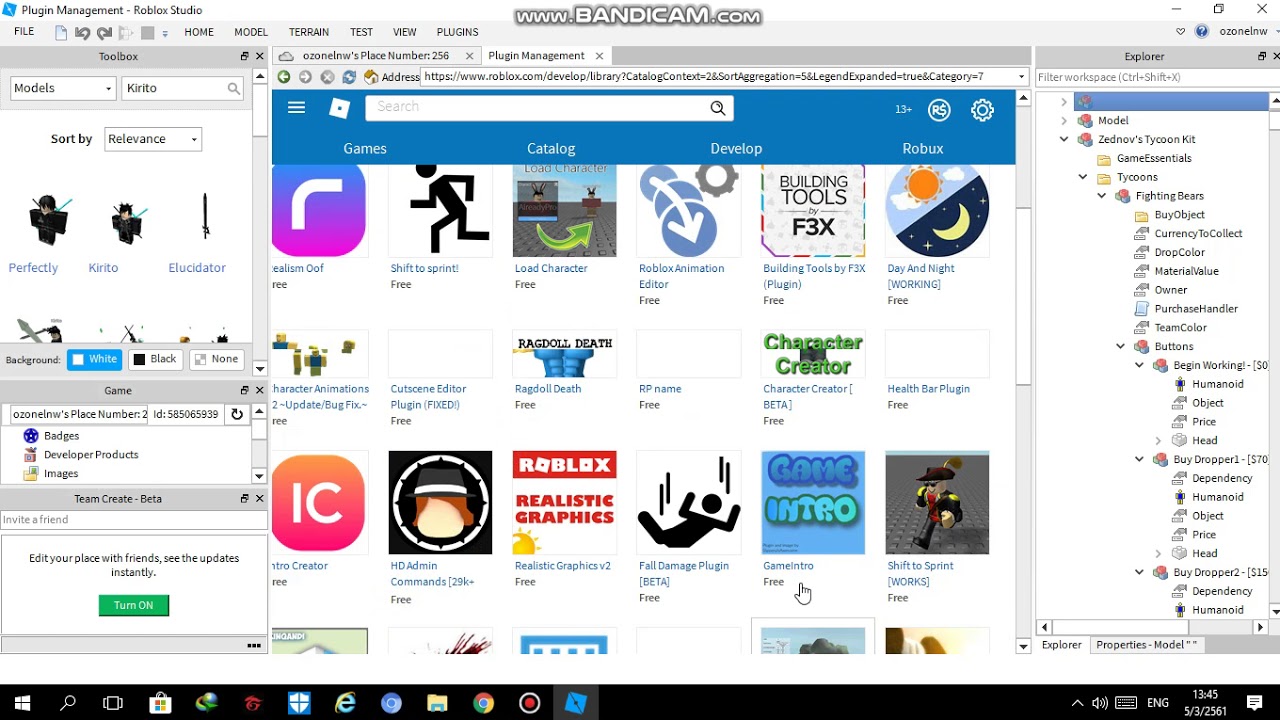Click the browser Home icon
Image resolution: width=1280 pixels, height=720 pixels.
point(371,77)
